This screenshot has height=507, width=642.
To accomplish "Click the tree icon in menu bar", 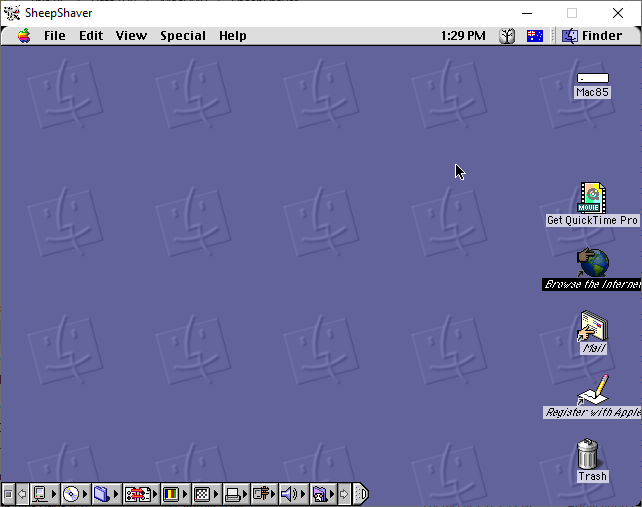I will point(507,36).
